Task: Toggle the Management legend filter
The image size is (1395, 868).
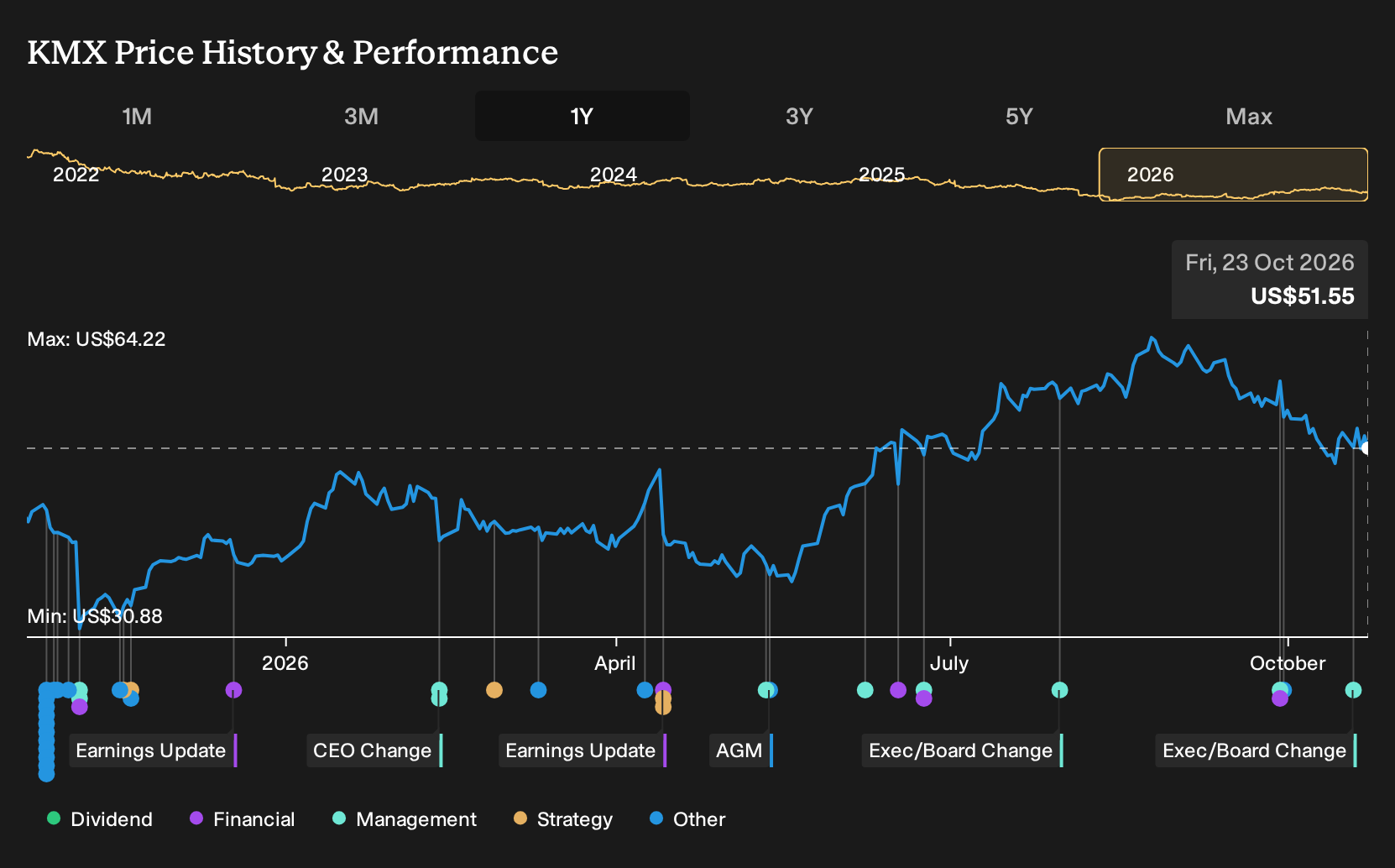Action: coord(405,819)
